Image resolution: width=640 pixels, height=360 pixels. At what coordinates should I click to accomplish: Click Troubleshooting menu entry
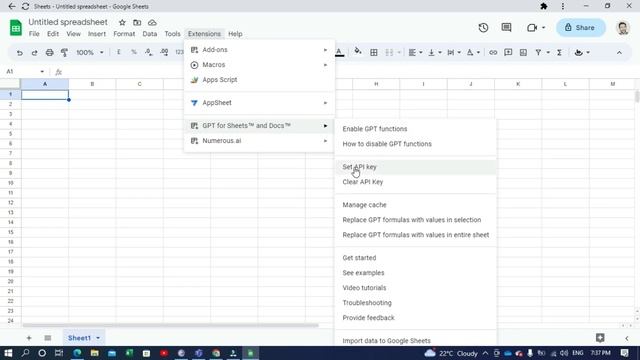pos(416,303)
